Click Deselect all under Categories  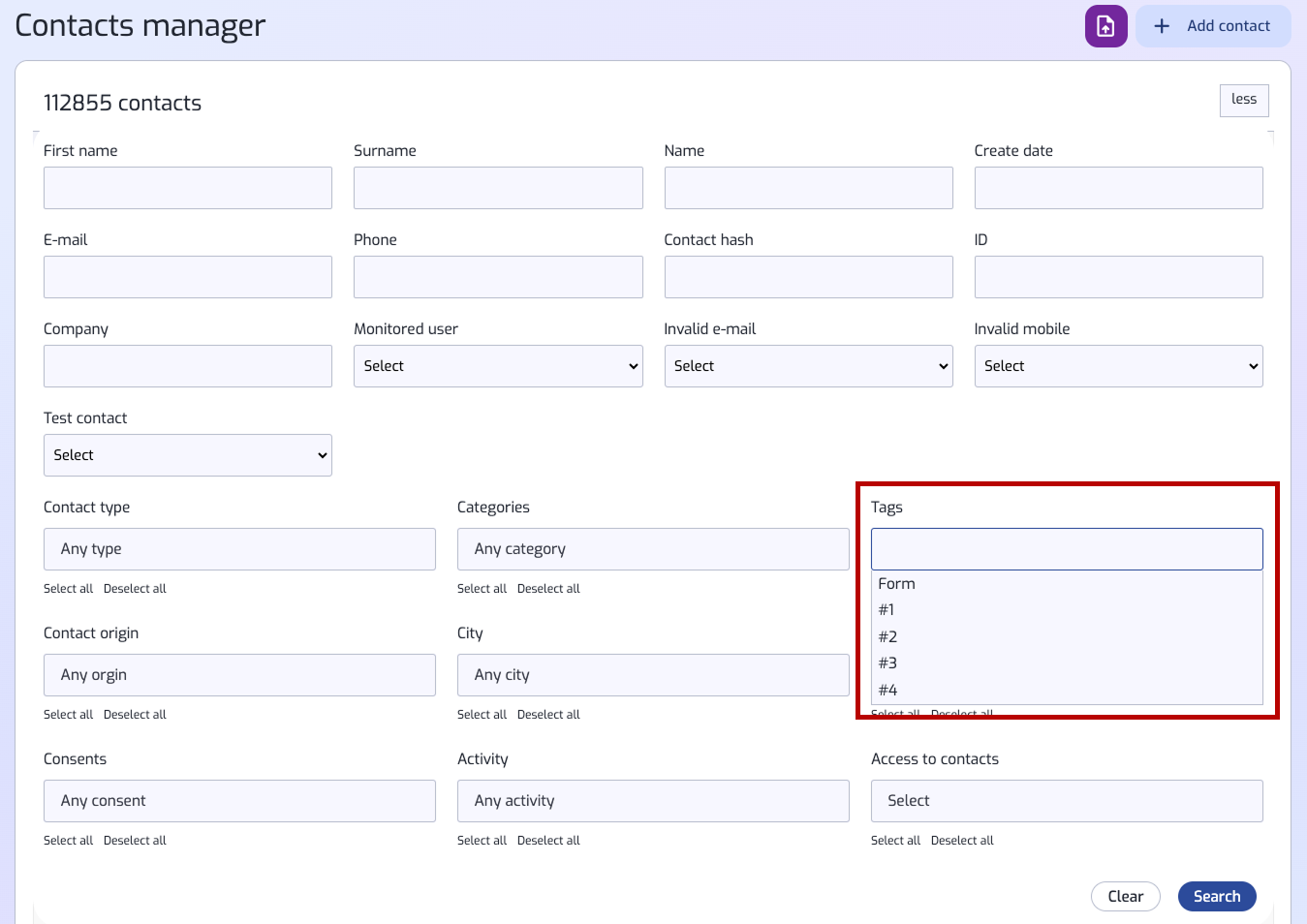pyautogui.click(x=548, y=589)
